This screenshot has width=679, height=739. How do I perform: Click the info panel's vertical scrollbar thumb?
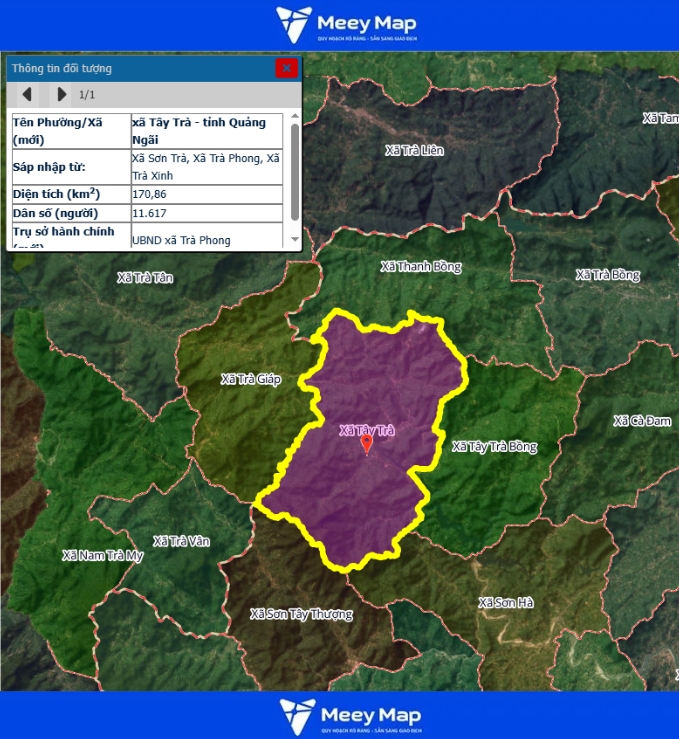tap(294, 172)
